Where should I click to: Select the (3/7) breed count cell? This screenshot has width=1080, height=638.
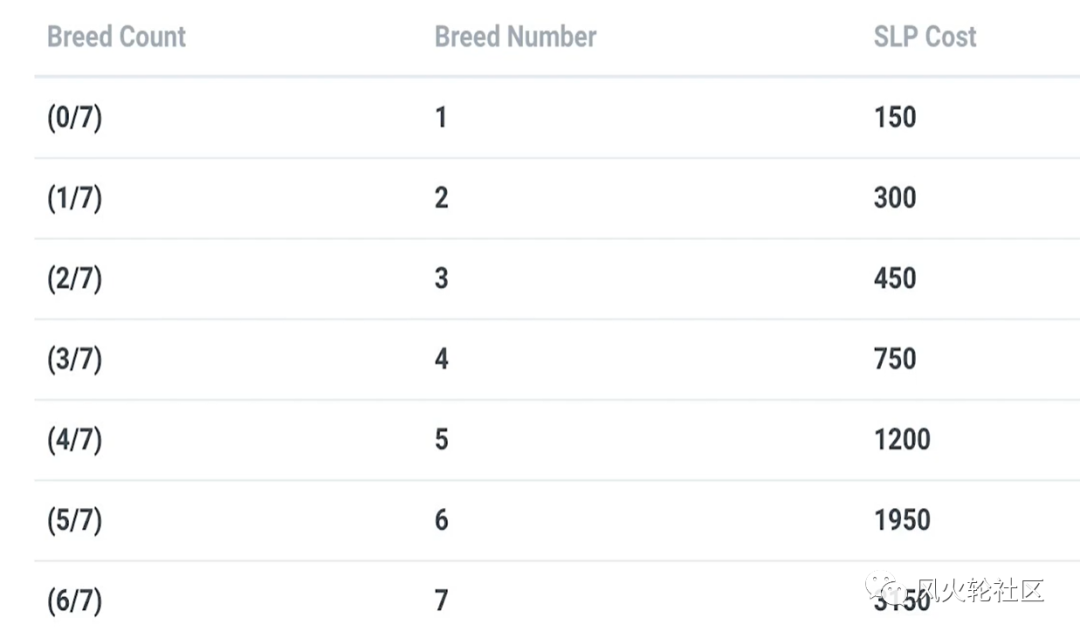point(74,359)
